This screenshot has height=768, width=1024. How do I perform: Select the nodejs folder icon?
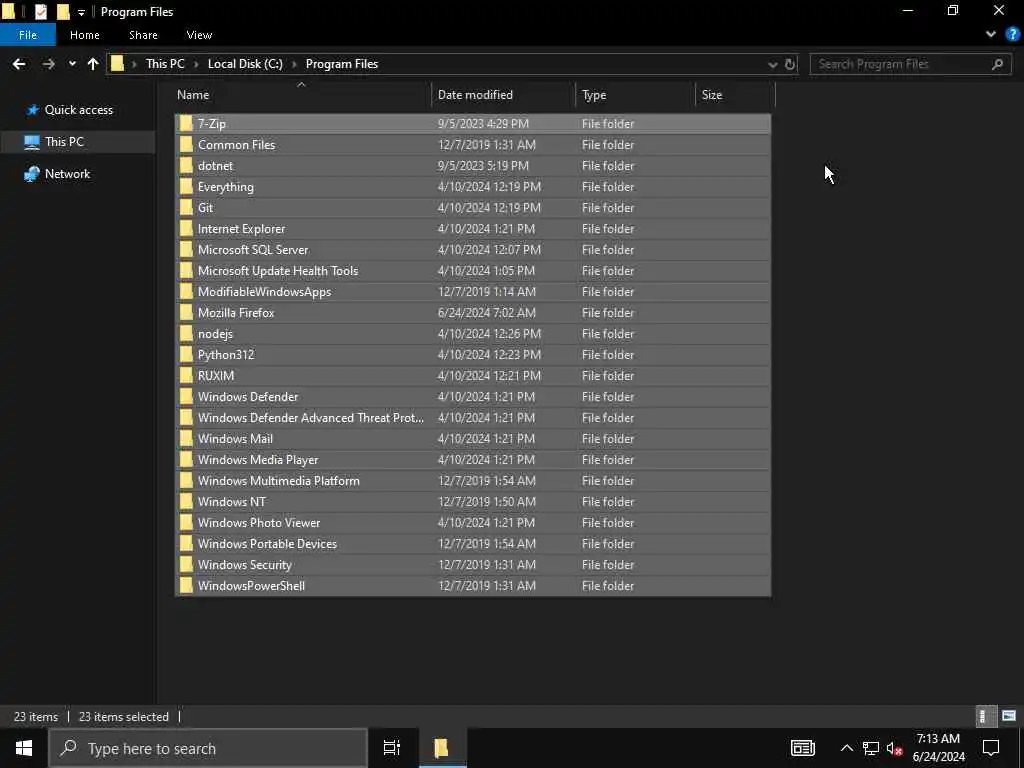[x=186, y=334]
